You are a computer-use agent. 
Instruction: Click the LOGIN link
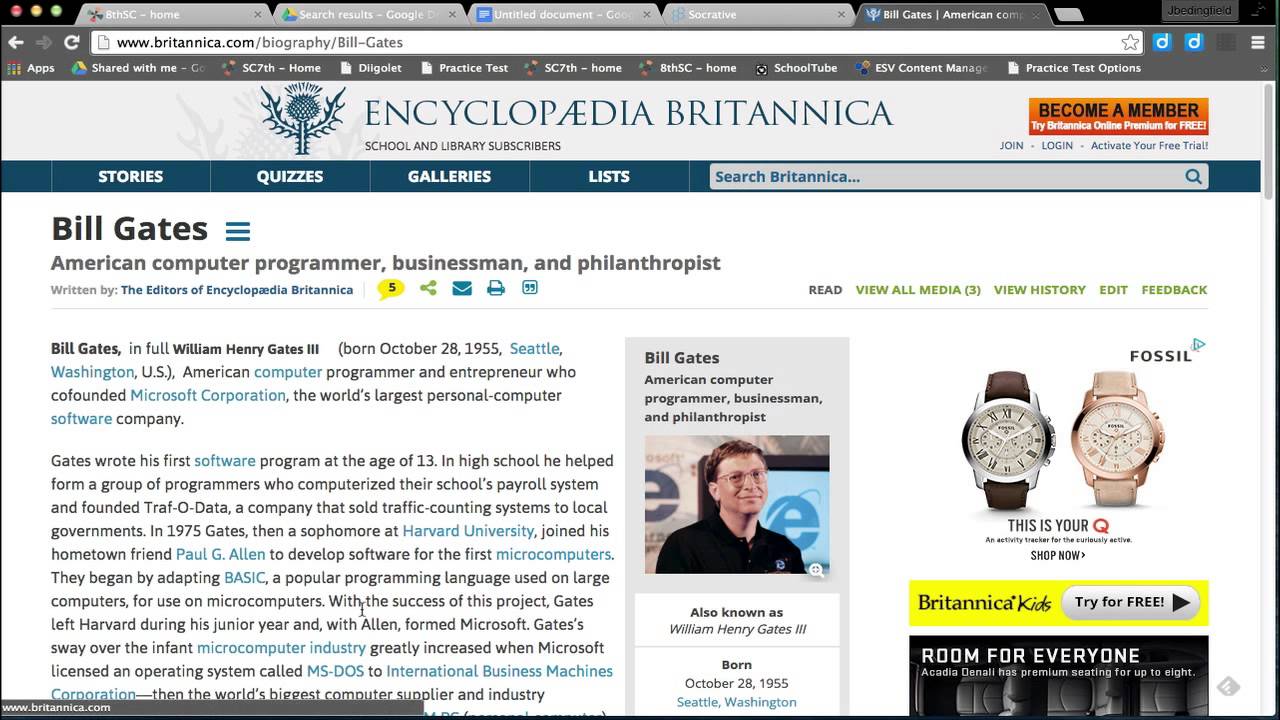point(1057,145)
